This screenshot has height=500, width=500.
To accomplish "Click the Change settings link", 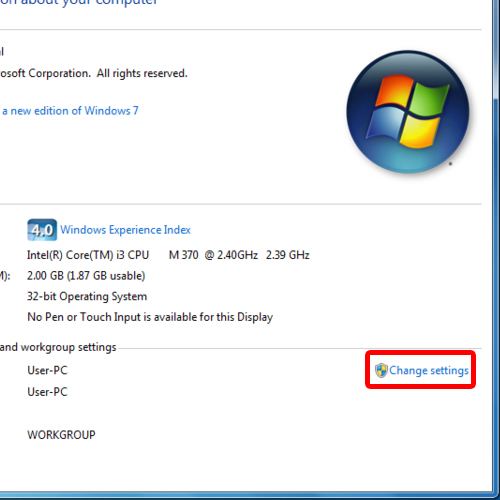I will coord(429,371).
